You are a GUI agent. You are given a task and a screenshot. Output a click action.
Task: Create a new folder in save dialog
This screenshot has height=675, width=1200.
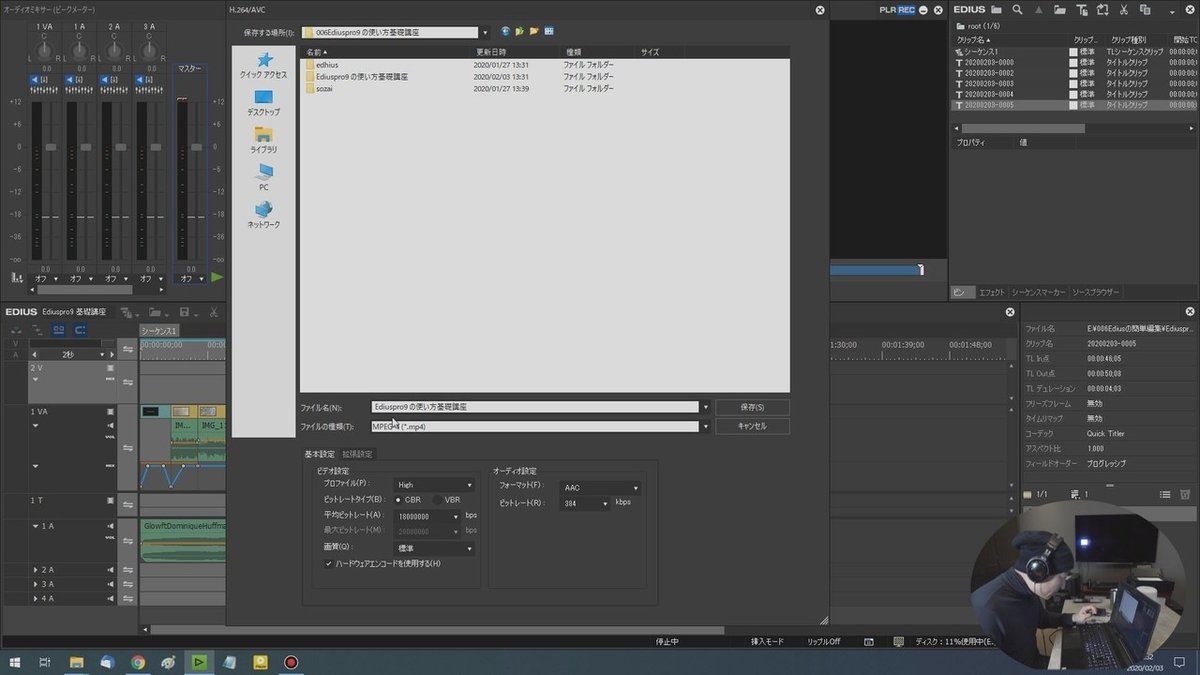535,32
